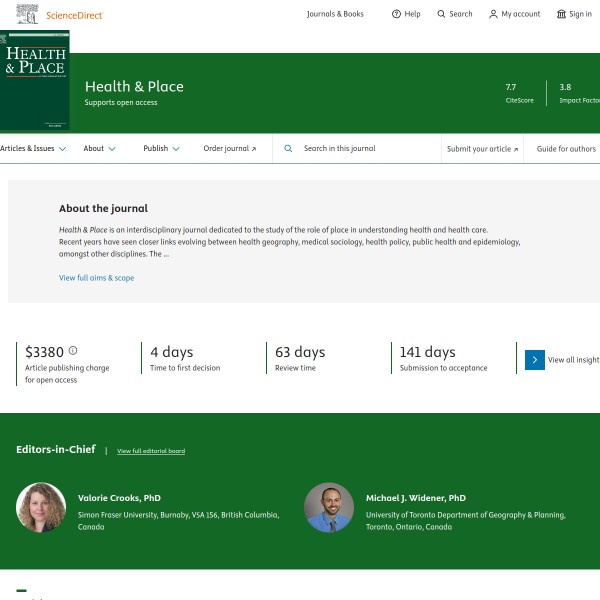Open Help via question mark icon
The image size is (600, 600).
point(396,14)
